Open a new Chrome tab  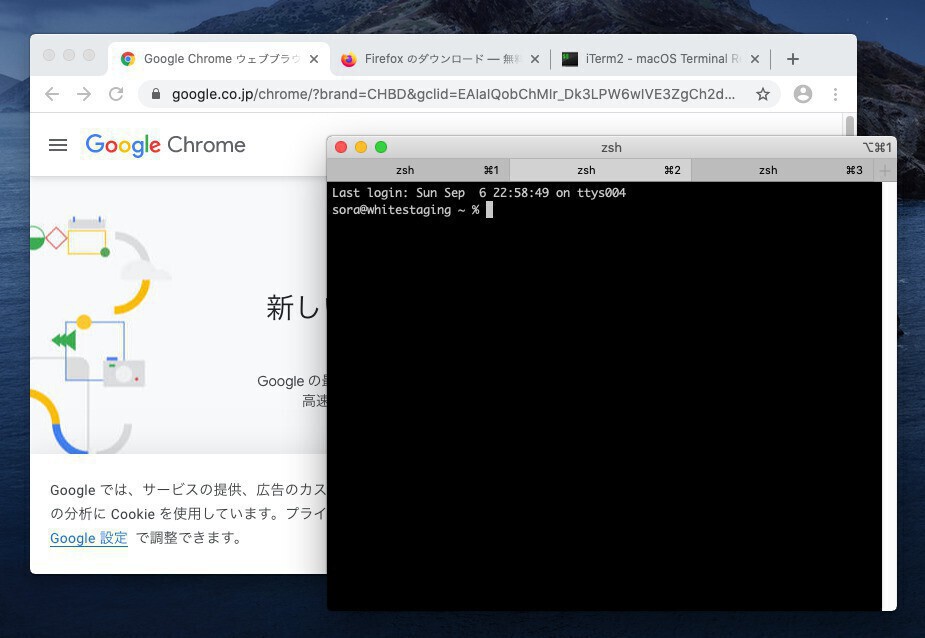coord(793,59)
